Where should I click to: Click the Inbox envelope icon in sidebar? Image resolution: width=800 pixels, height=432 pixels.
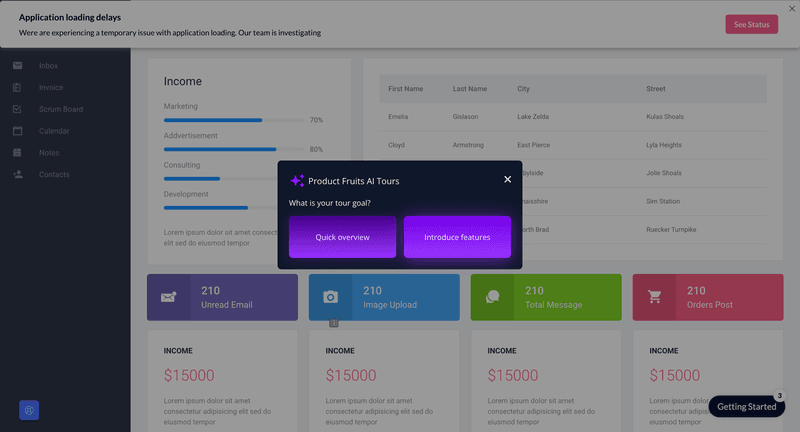pyautogui.click(x=18, y=66)
